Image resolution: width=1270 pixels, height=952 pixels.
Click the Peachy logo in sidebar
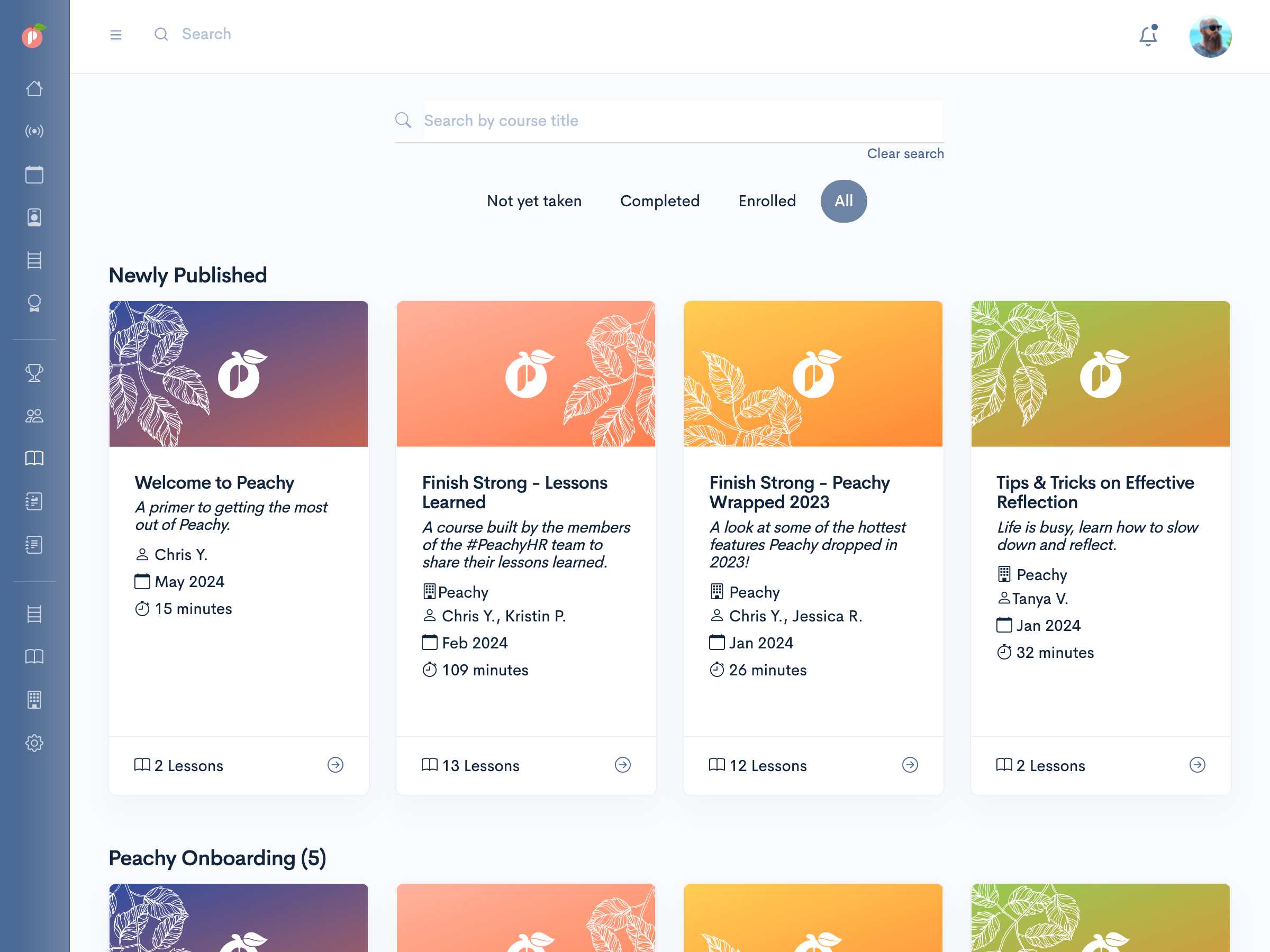[x=34, y=36]
